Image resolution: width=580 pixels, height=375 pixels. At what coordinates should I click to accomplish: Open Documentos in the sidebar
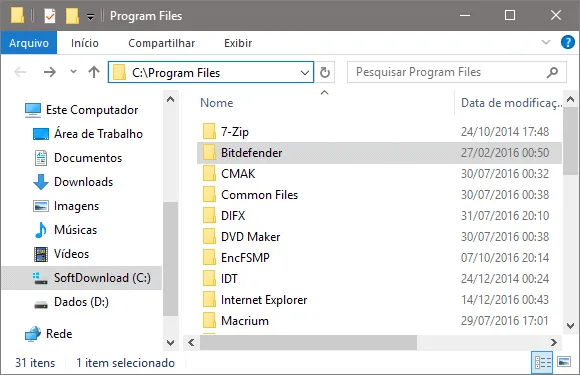click(78, 158)
